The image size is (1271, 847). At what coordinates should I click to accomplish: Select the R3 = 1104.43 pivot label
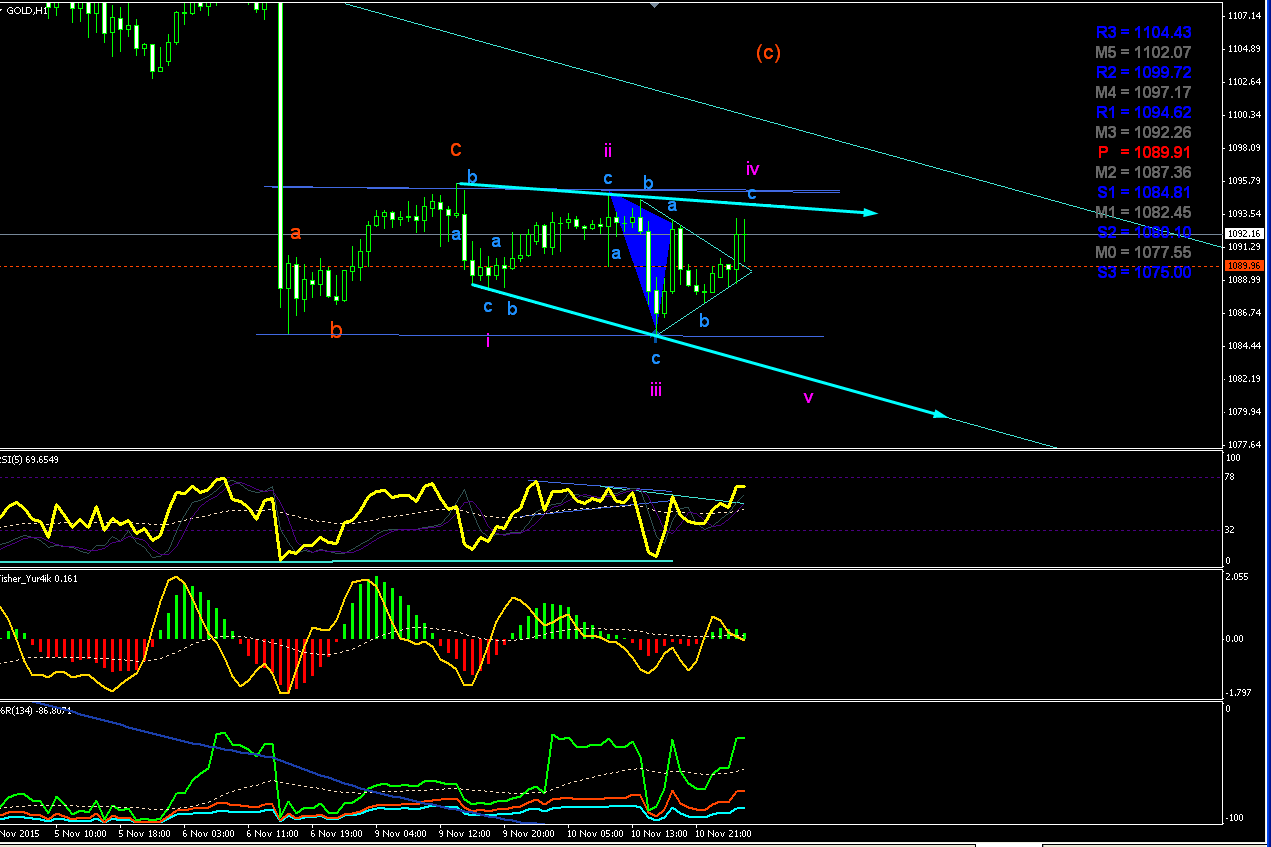(1143, 32)
